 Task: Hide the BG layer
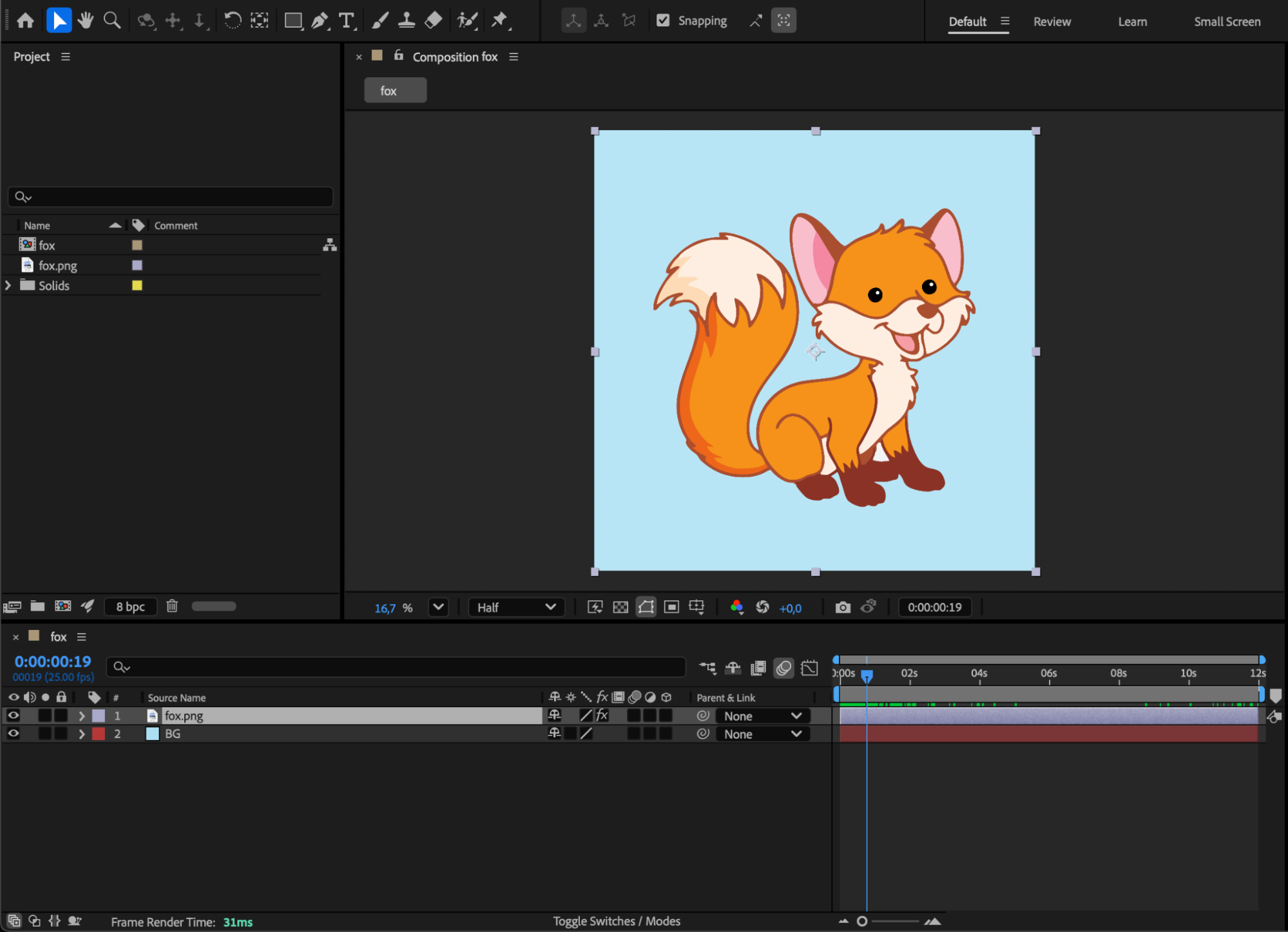[x=13, y=734]
